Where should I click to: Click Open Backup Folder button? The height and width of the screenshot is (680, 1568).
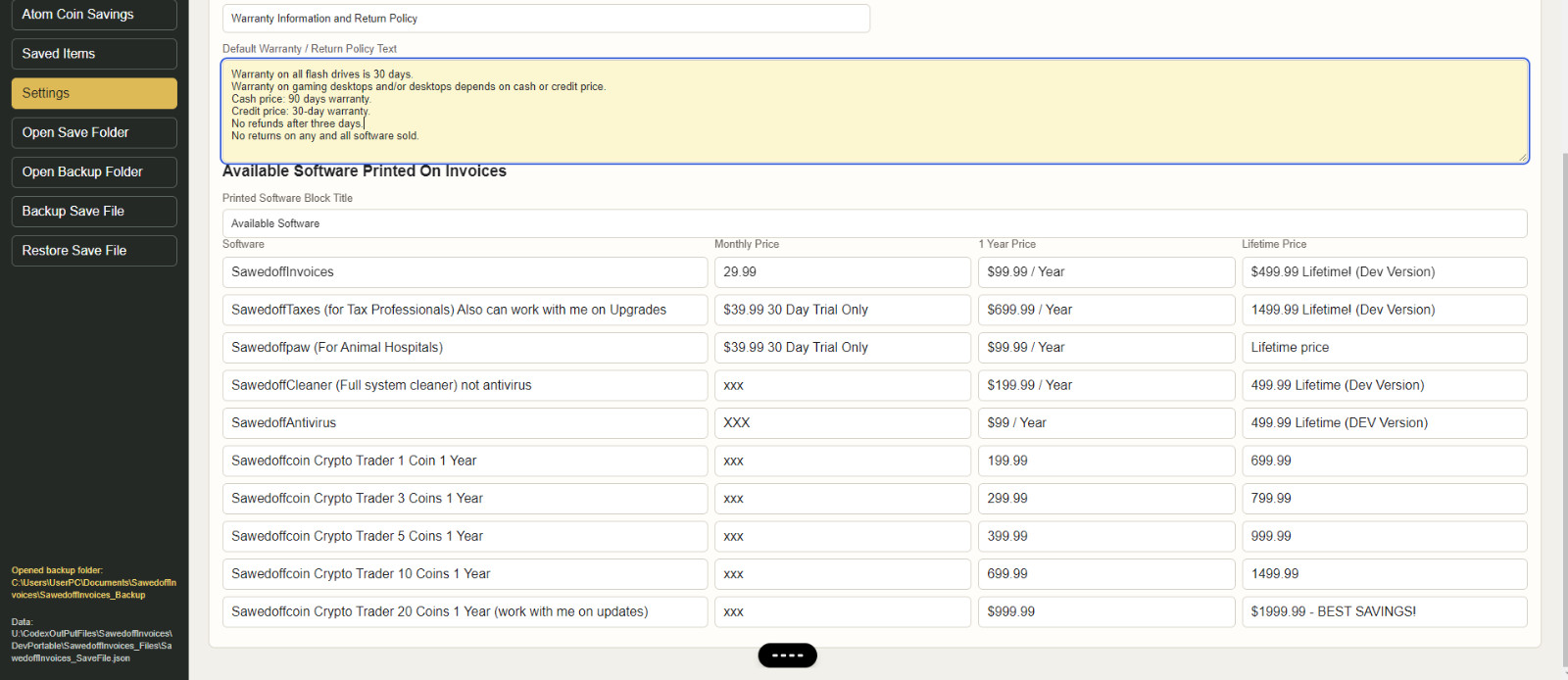(94, 171)
